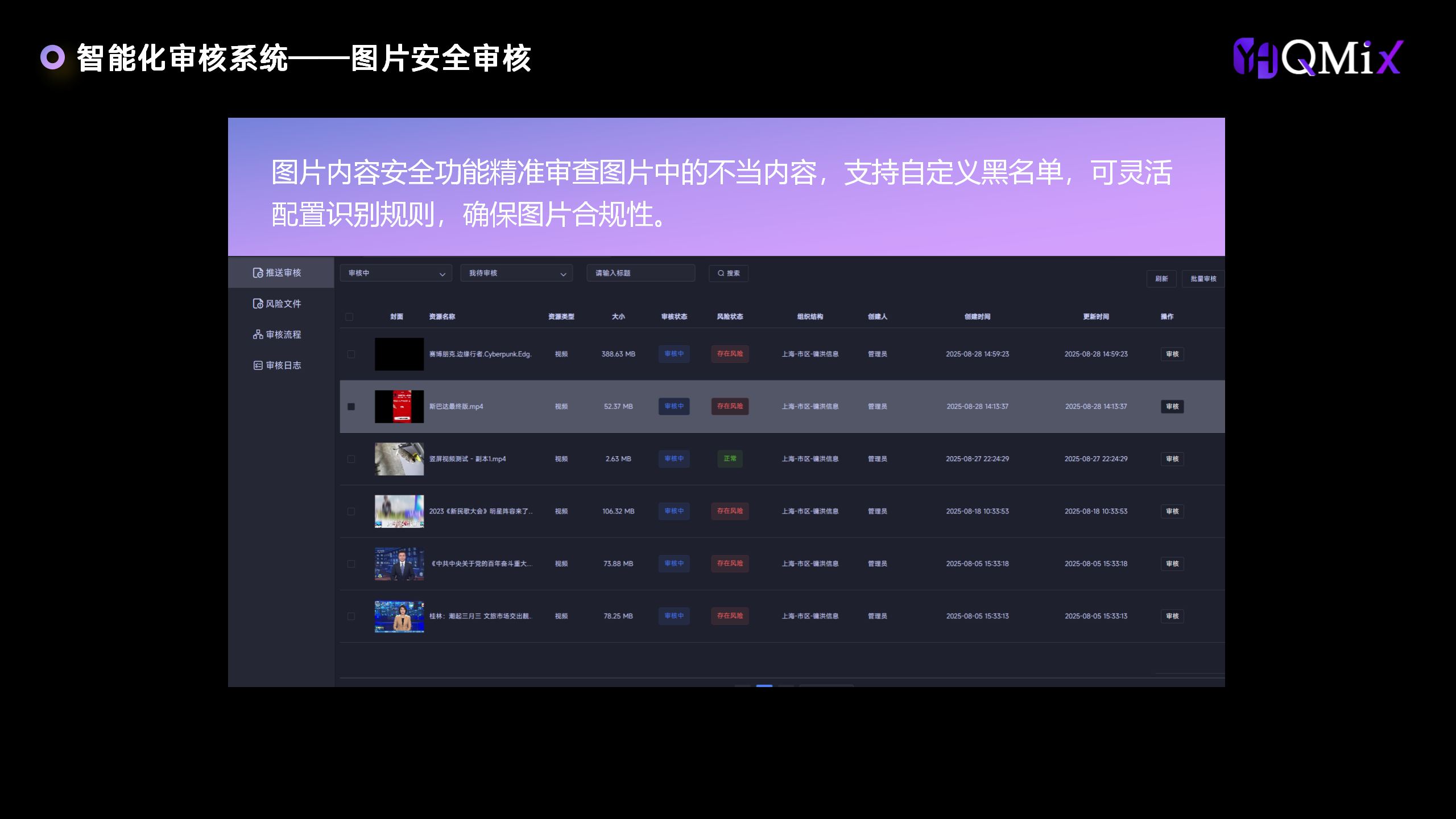Click the 请输入标题 search field
The width and height of the screenshot is (1456, 819).
click(640, 273)
